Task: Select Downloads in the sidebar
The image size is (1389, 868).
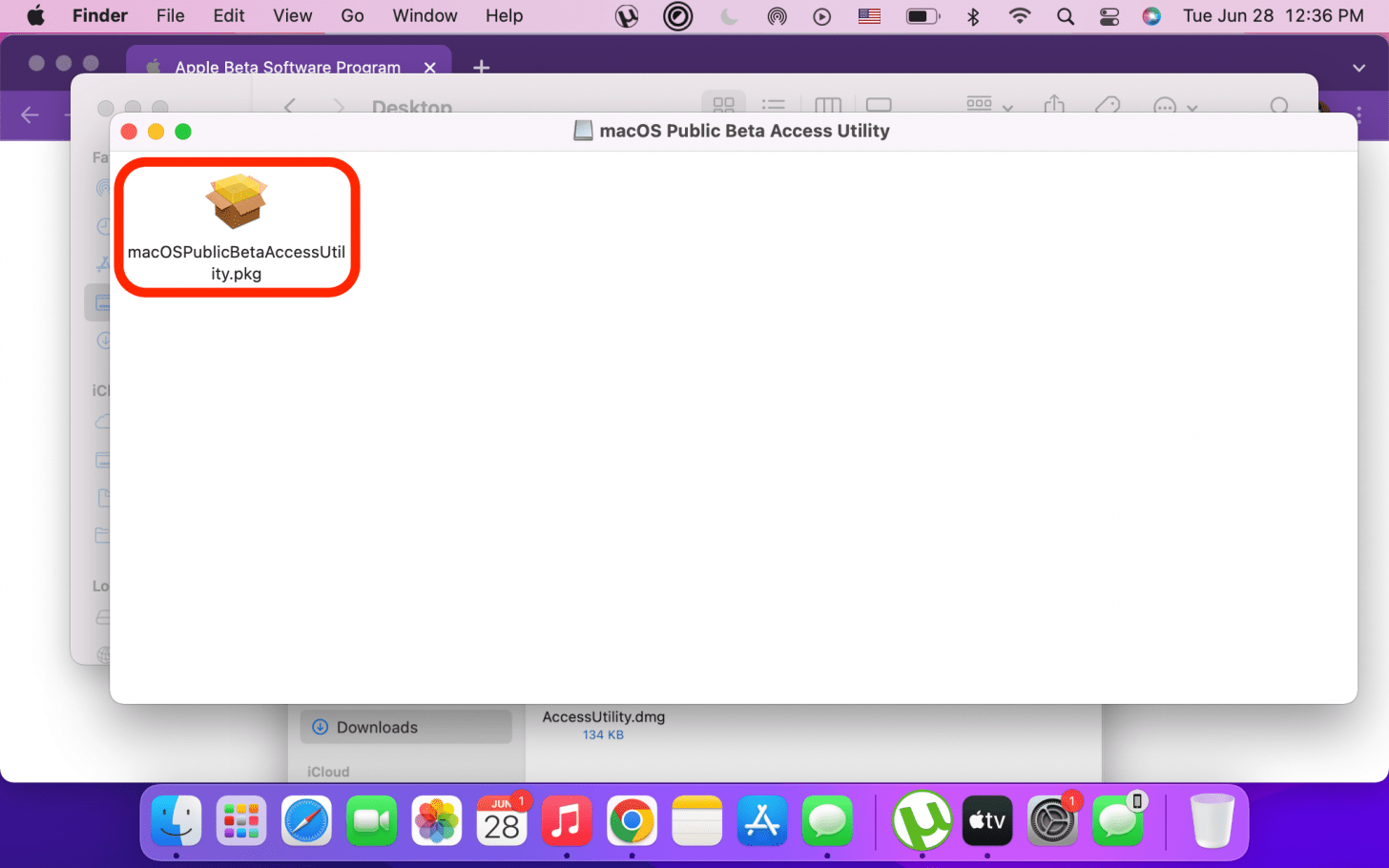Action: [377, 727]
